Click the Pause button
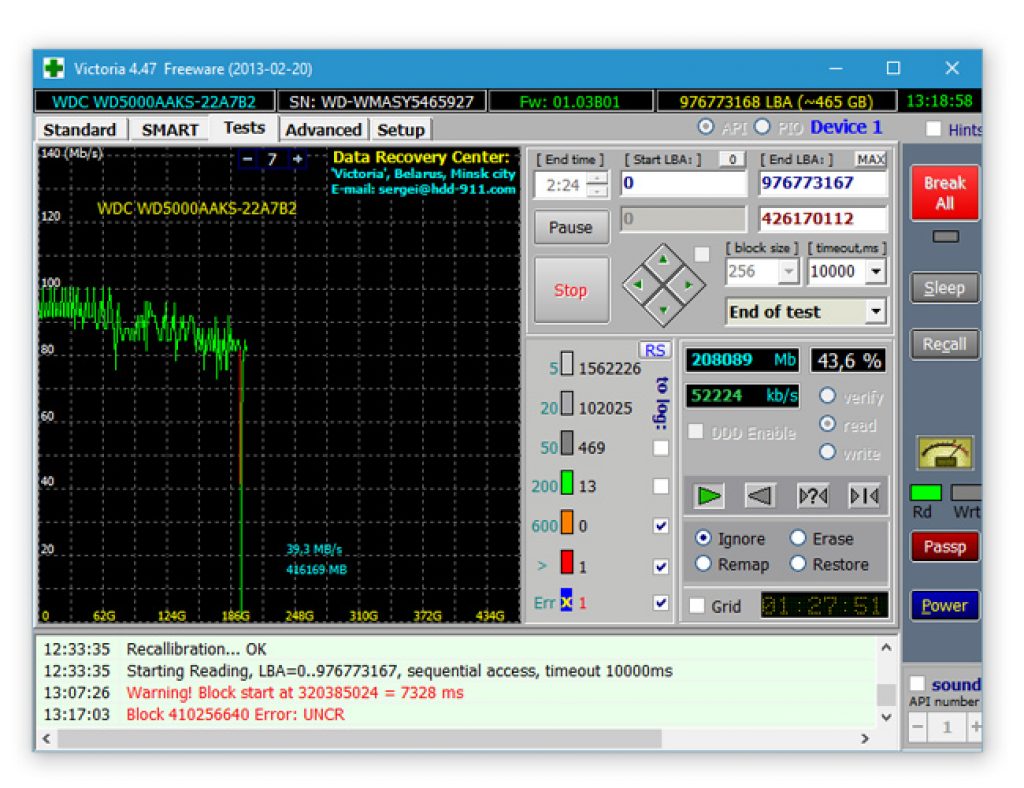This screenshot has height=788, width=1024. point(571,227)
